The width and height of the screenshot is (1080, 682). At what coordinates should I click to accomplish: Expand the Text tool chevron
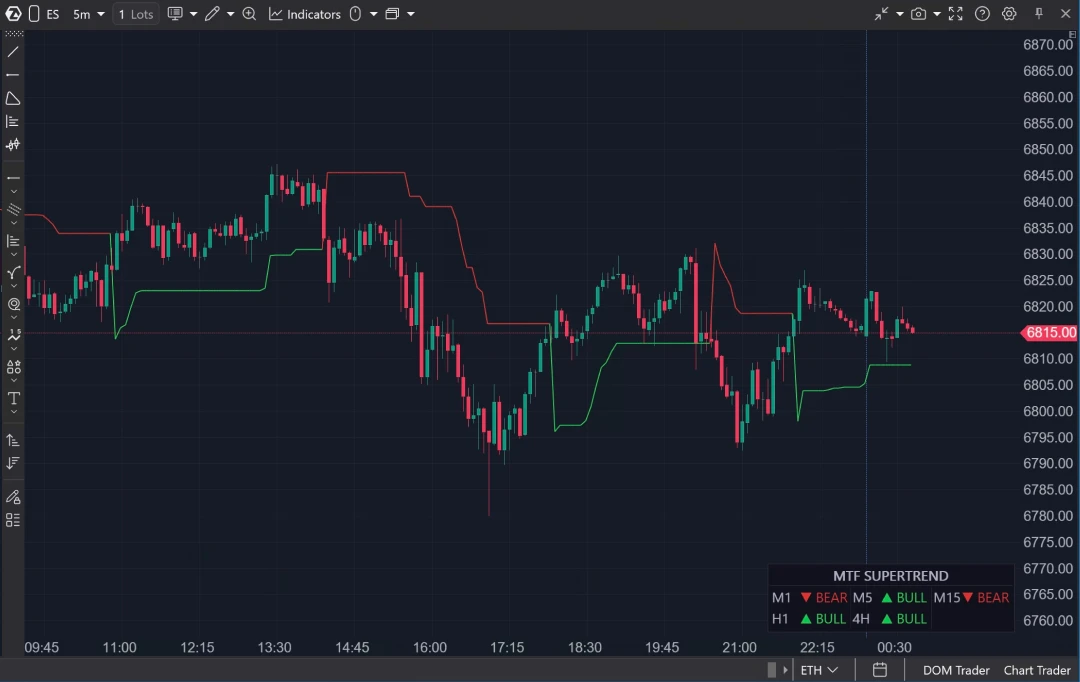pyautogui.click(x=13, y=412)
